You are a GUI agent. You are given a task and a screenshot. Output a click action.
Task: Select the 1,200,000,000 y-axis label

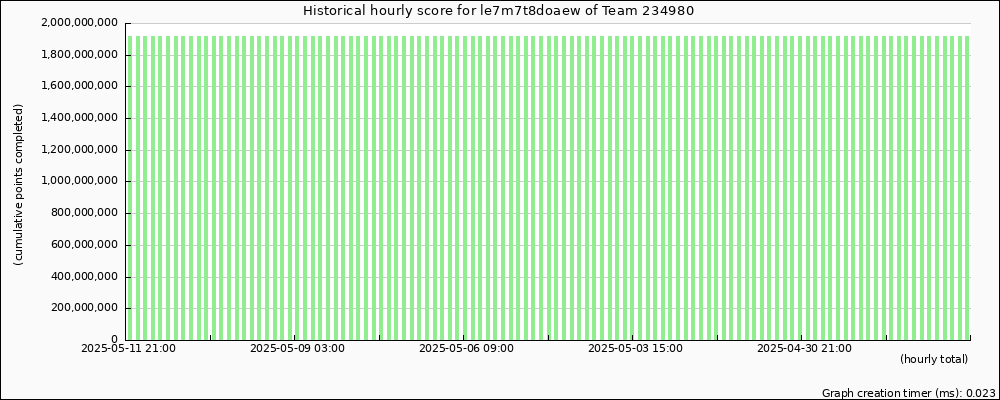pyautogui.click(x=79, y=150)
